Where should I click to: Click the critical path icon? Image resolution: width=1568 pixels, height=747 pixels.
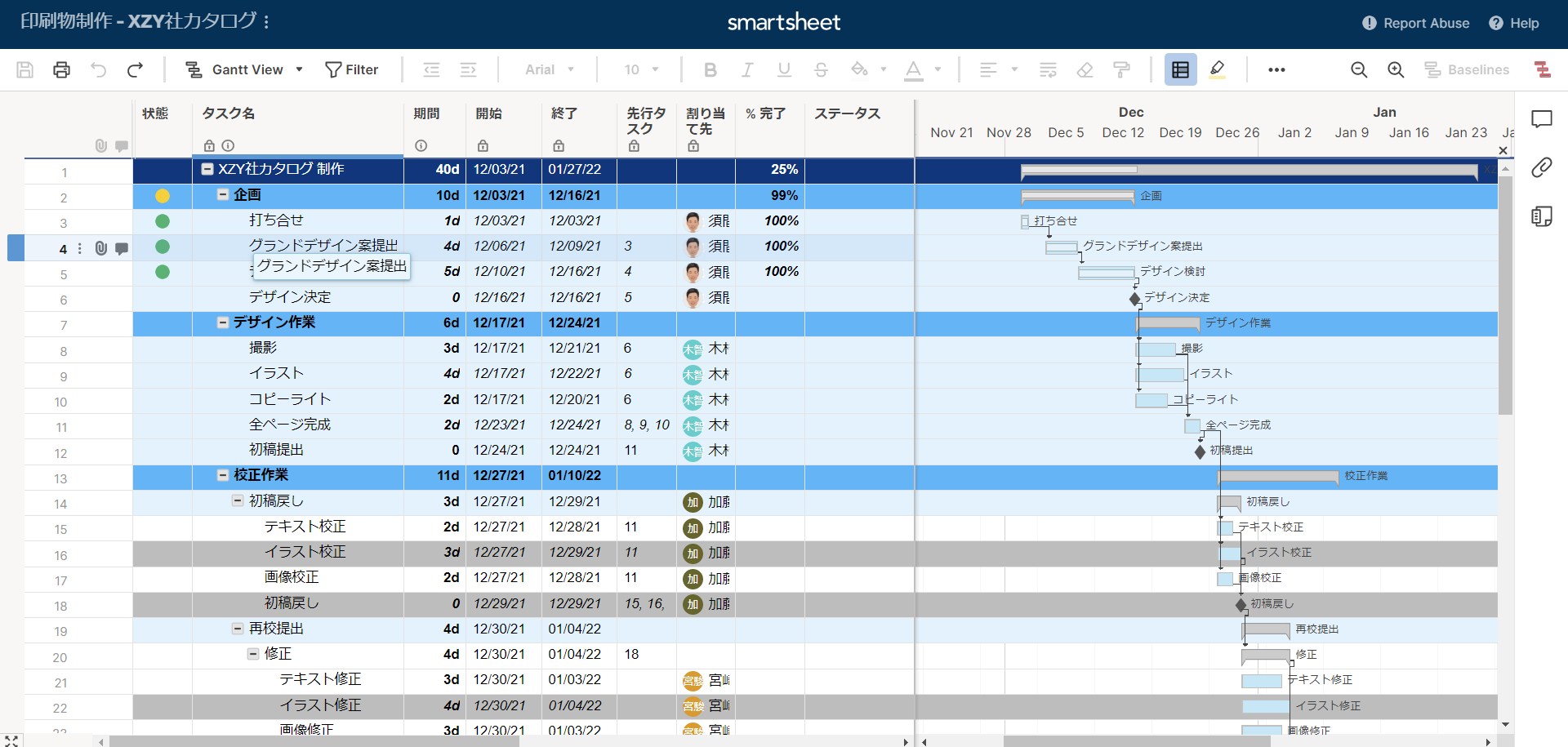click(x=1542, y=70)
